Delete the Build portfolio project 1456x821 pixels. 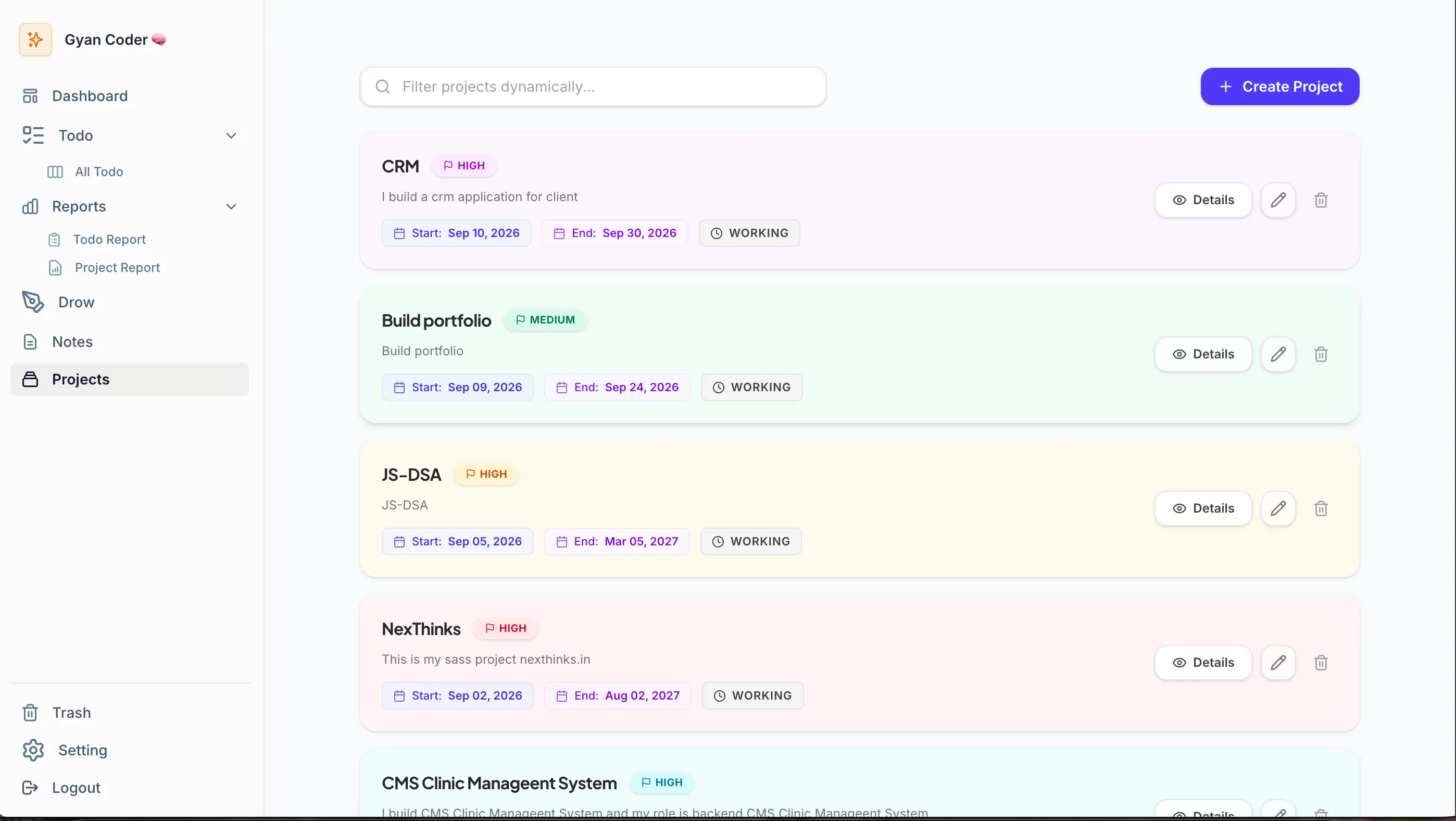click(x=1321, y=355)
